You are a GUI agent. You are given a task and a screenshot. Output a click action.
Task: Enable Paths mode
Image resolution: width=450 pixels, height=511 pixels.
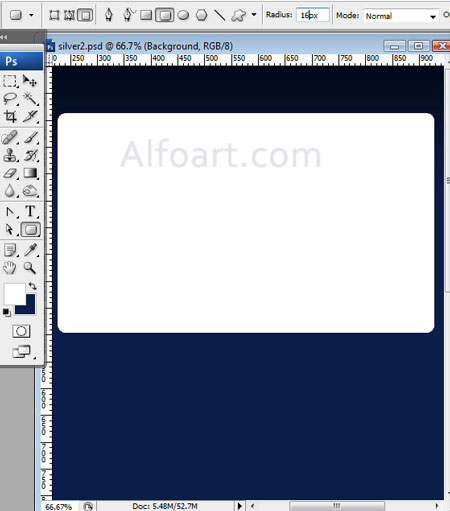click(x=69, y=15)
